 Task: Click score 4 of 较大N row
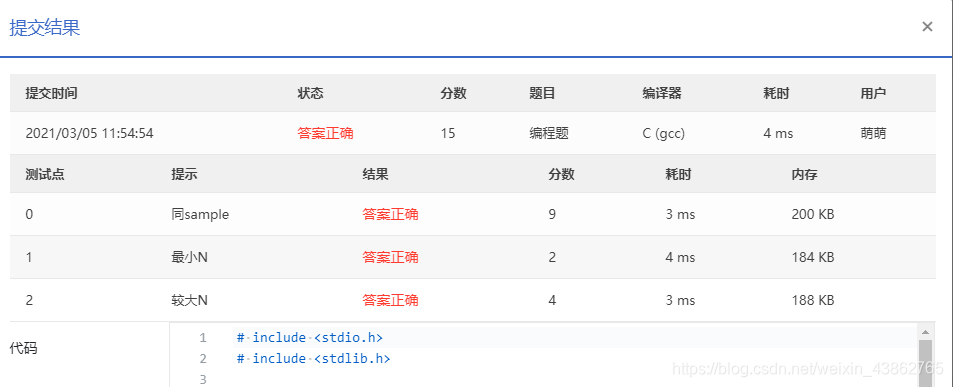coord(552,300)
